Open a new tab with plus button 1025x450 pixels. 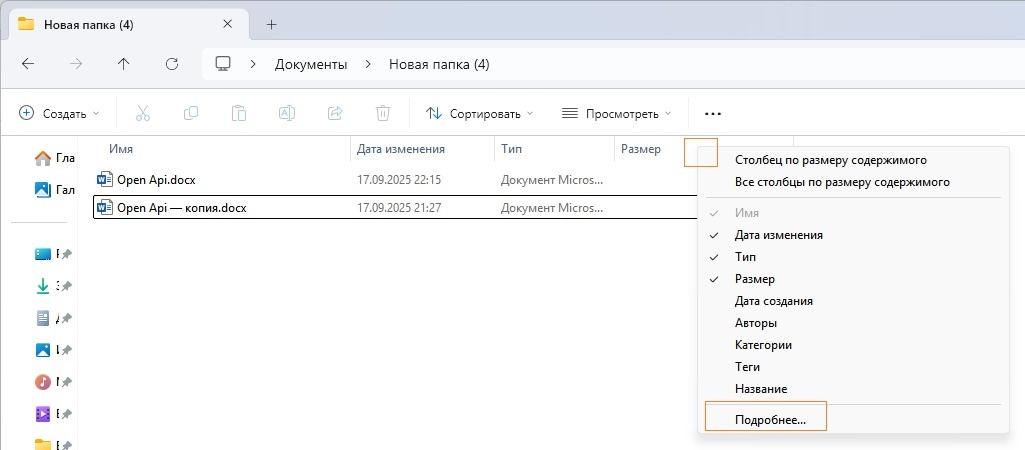point(271,24)
